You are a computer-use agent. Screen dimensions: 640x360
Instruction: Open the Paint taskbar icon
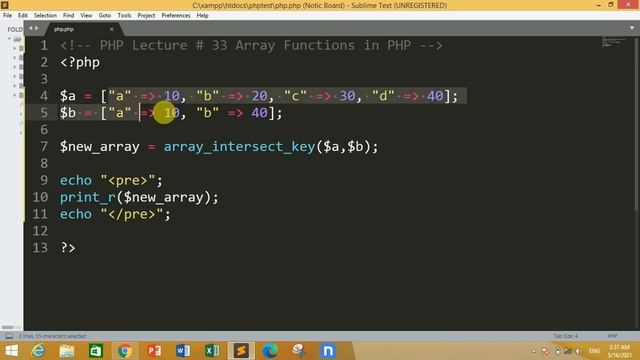point(299,351)
